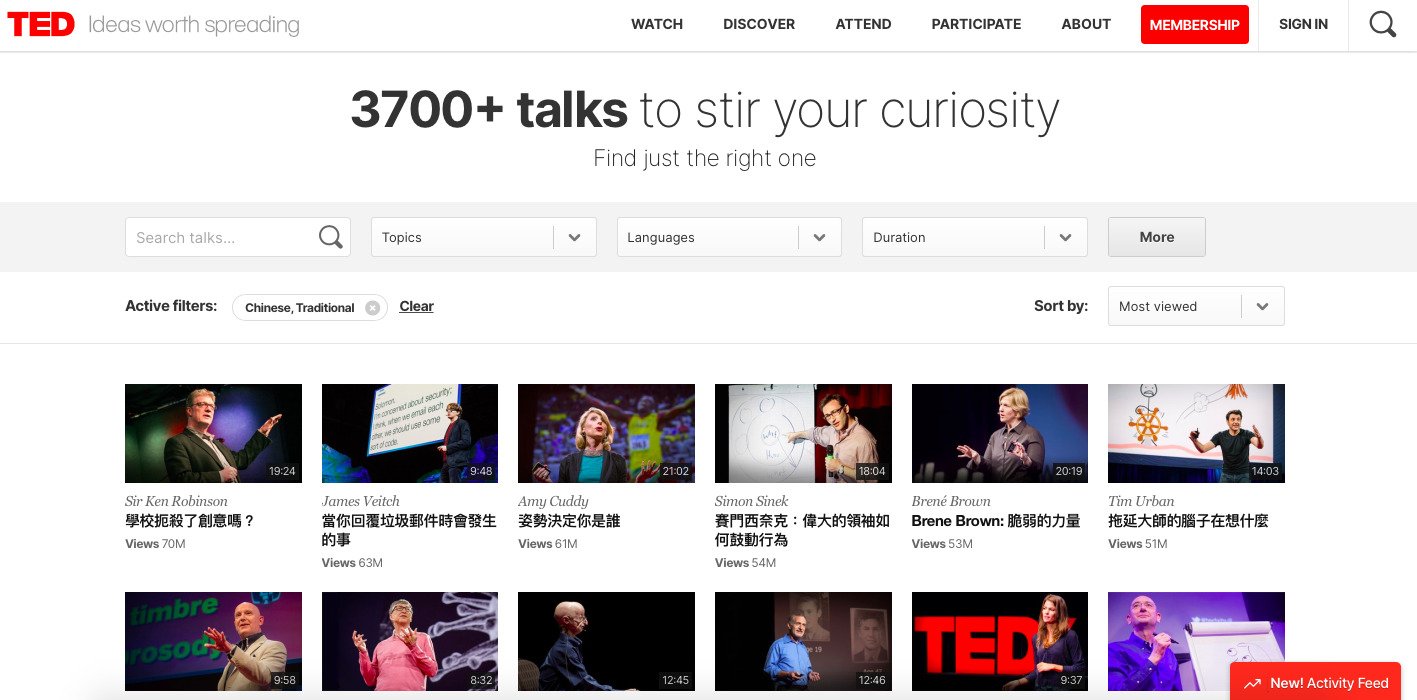The image size is (1417, 700).
Task: Open the 9:58 duration talk thumbnail
Action: click(213, 642)
